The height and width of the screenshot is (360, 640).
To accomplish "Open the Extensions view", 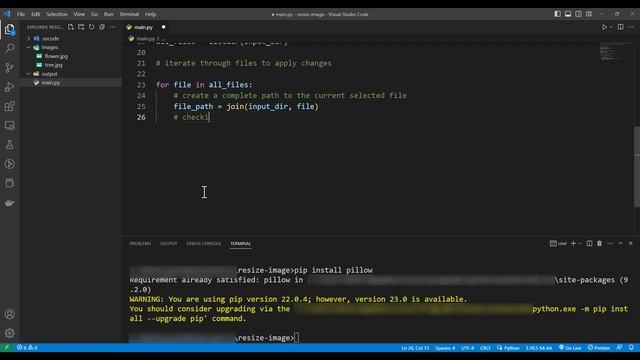I will [x=9, y=106].
